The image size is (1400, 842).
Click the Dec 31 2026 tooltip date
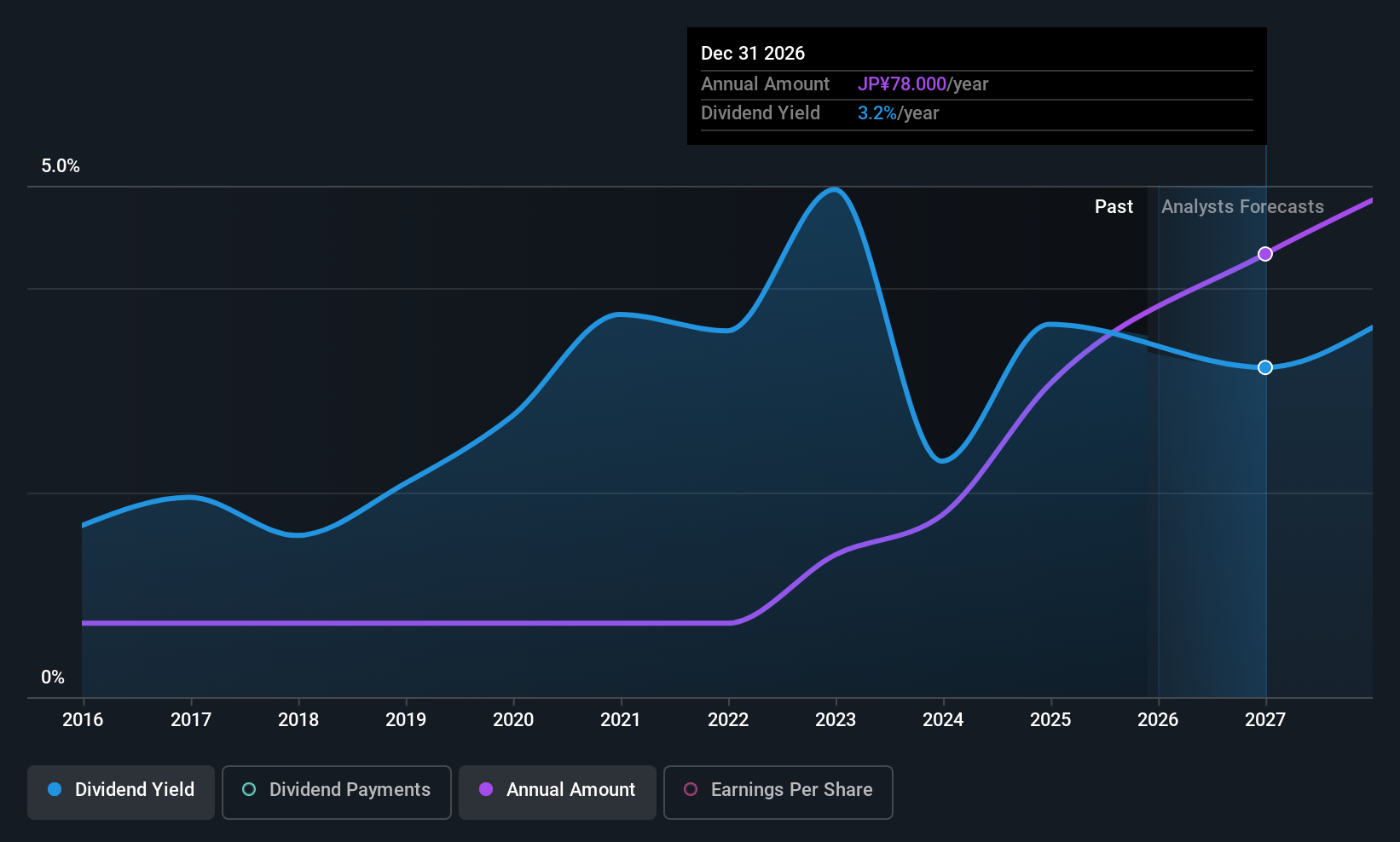(x=753, y=54)
